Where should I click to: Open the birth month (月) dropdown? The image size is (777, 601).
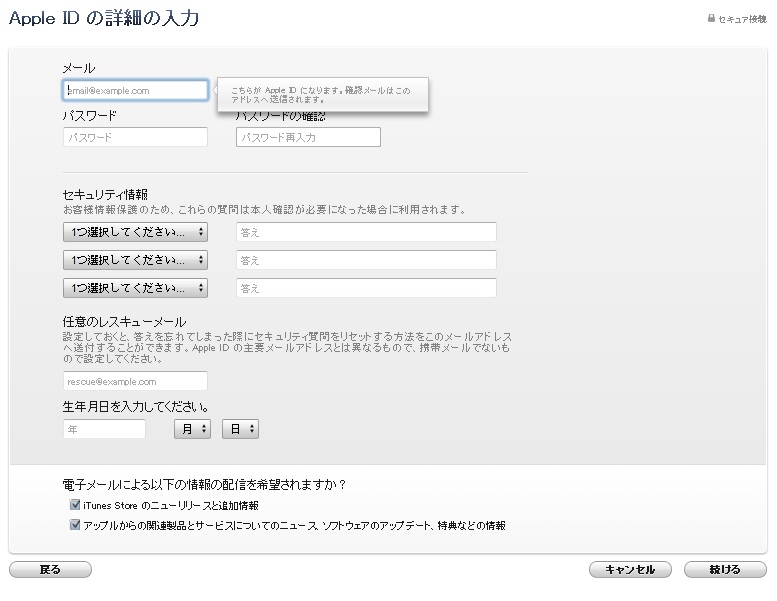pos(192,429)
